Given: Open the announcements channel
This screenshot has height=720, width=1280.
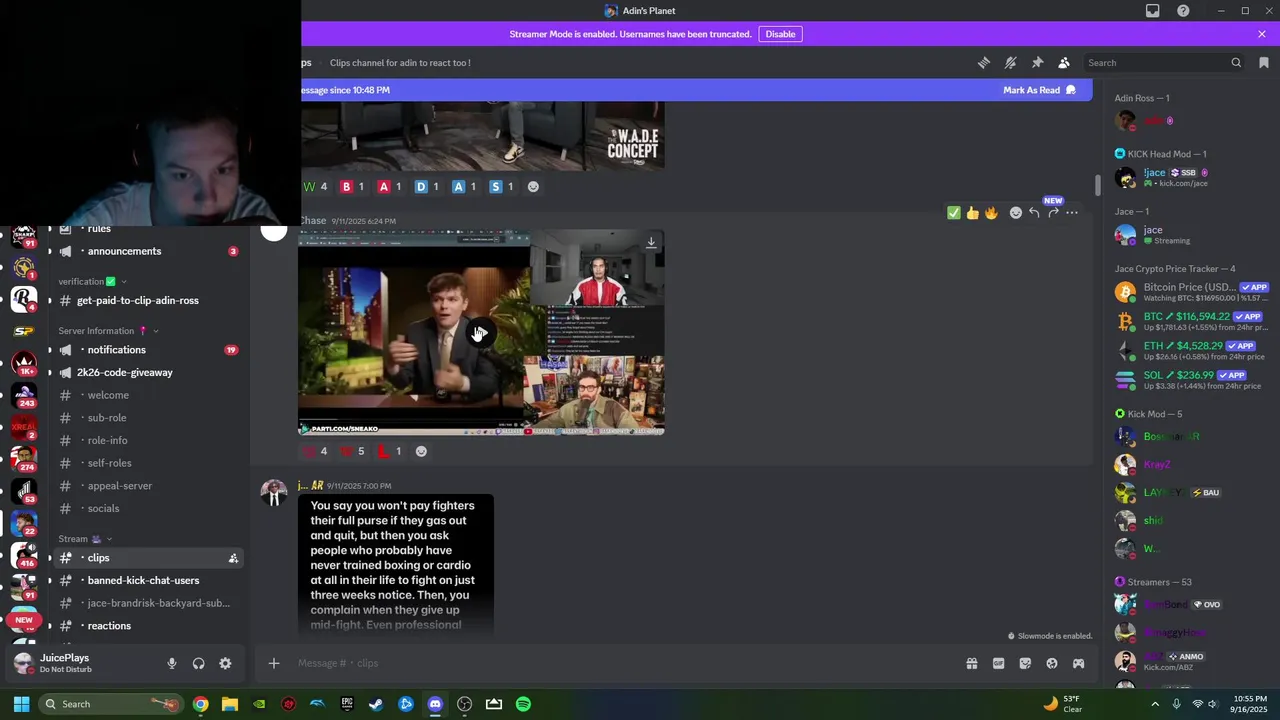Looking at the screenshot, I should pyautogui.click(x=148, y=251).
